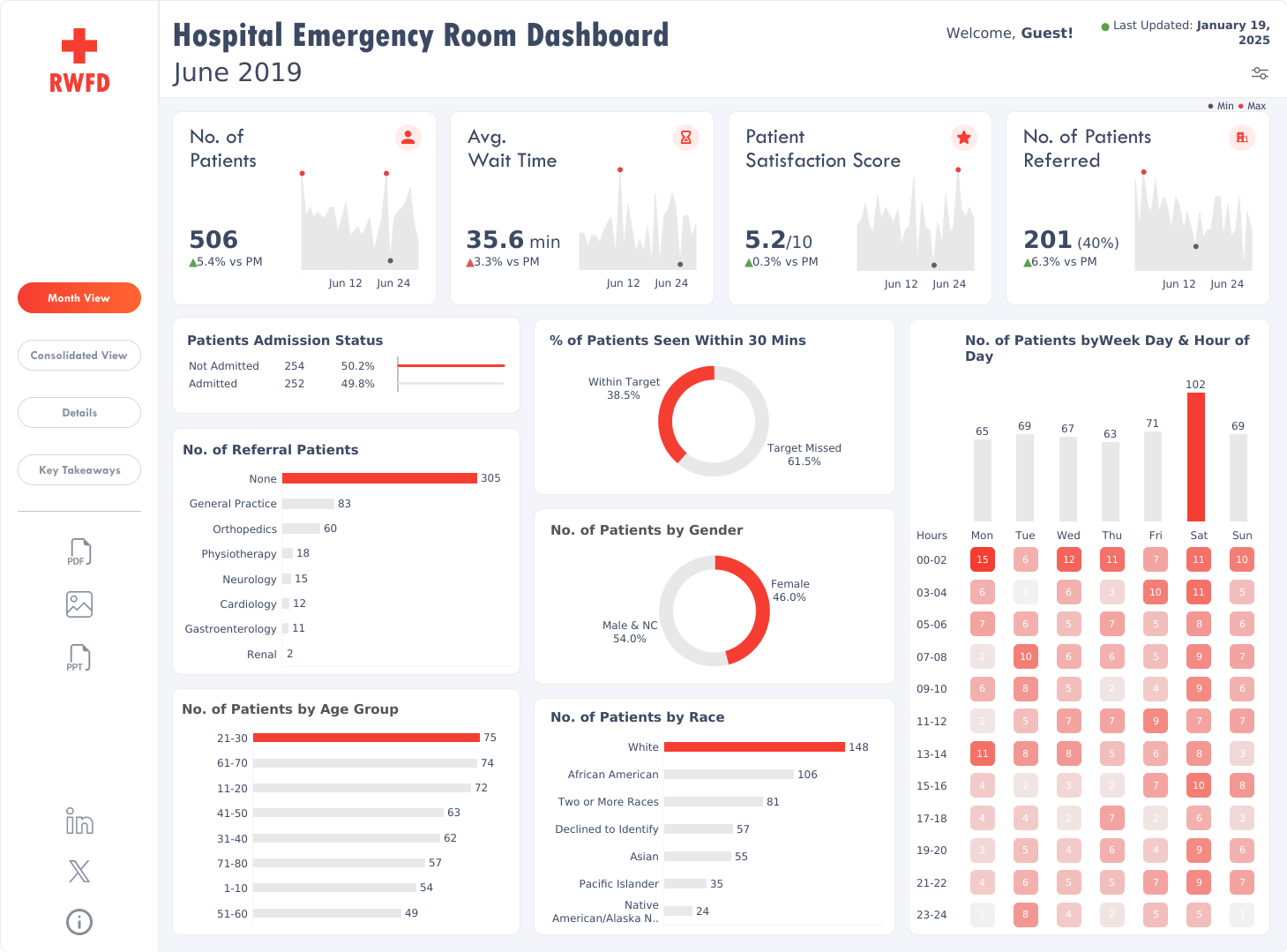Screen dimensions: 1287x952
Task: Click the Tuesday 07-08 heatmap cell
Action: [x=1025, y=656]
